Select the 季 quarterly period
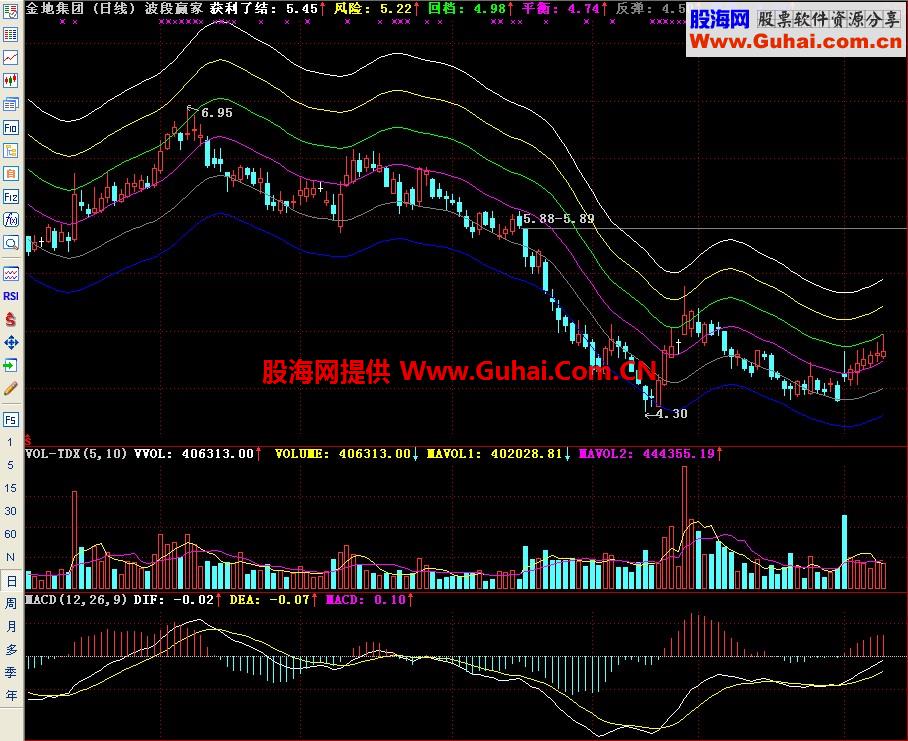Image resolution: width=908 pixels, height=741 pixels. [11, 673]
